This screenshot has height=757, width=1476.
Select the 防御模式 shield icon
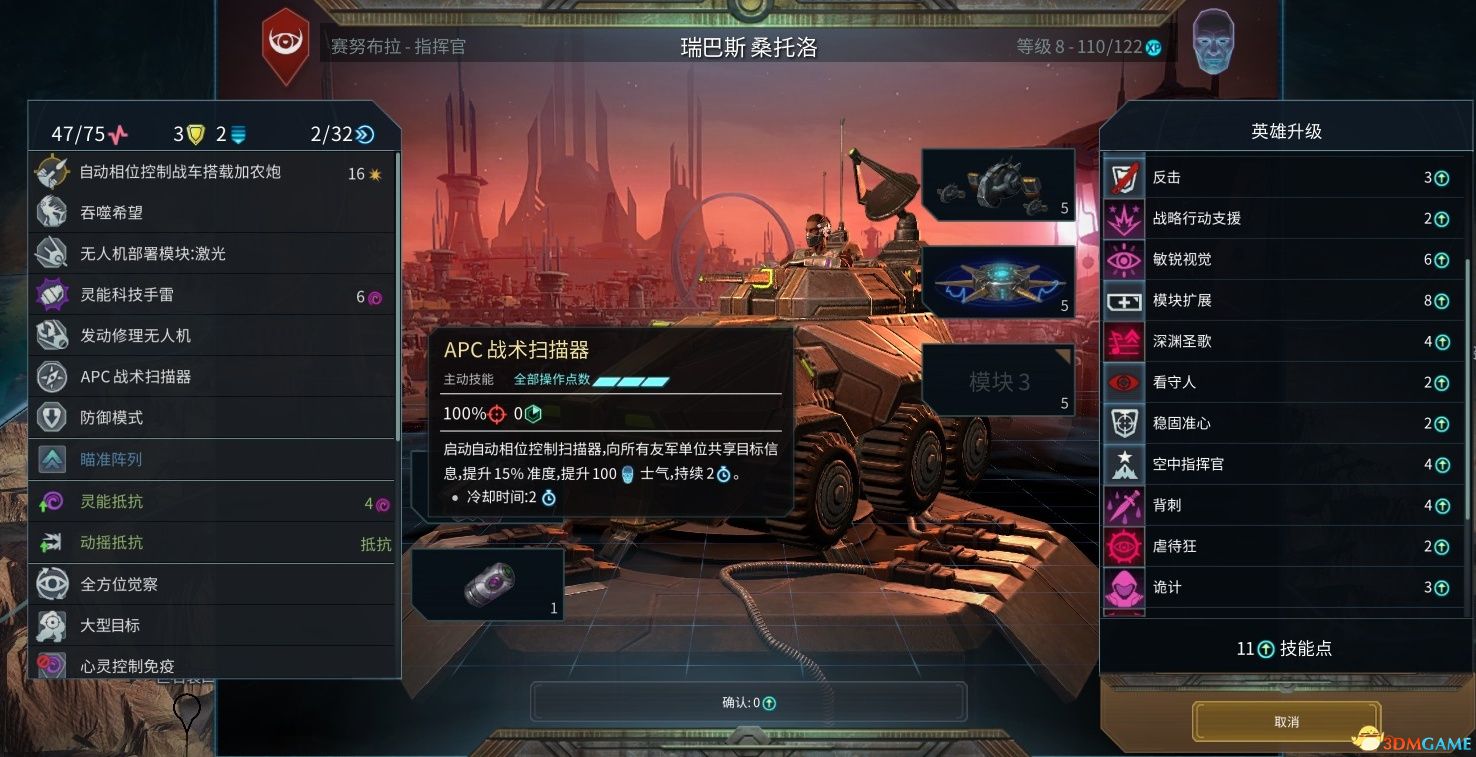(x=52, y=417)
